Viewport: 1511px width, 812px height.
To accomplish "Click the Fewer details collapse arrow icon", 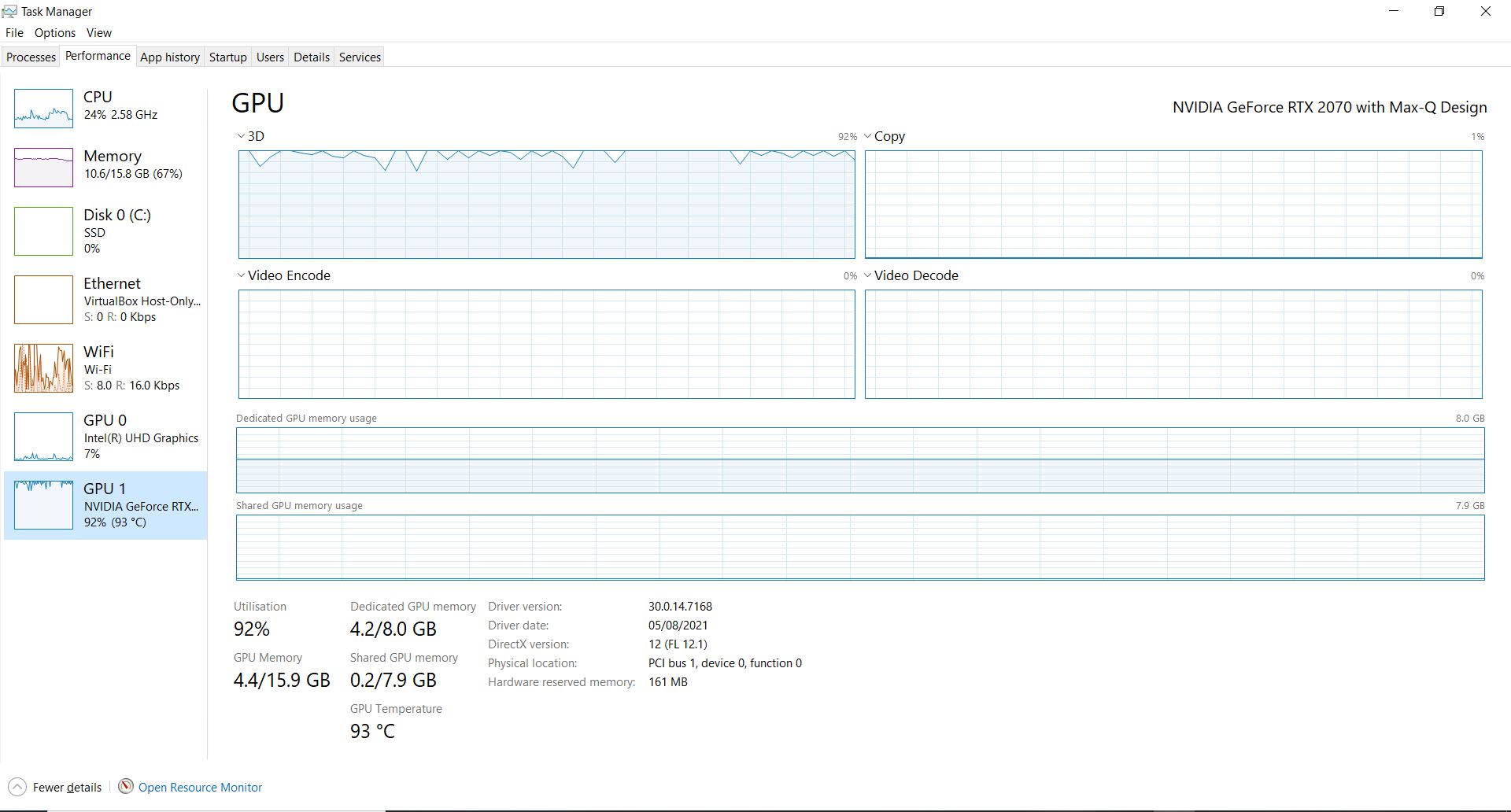I will pos(17,787).
